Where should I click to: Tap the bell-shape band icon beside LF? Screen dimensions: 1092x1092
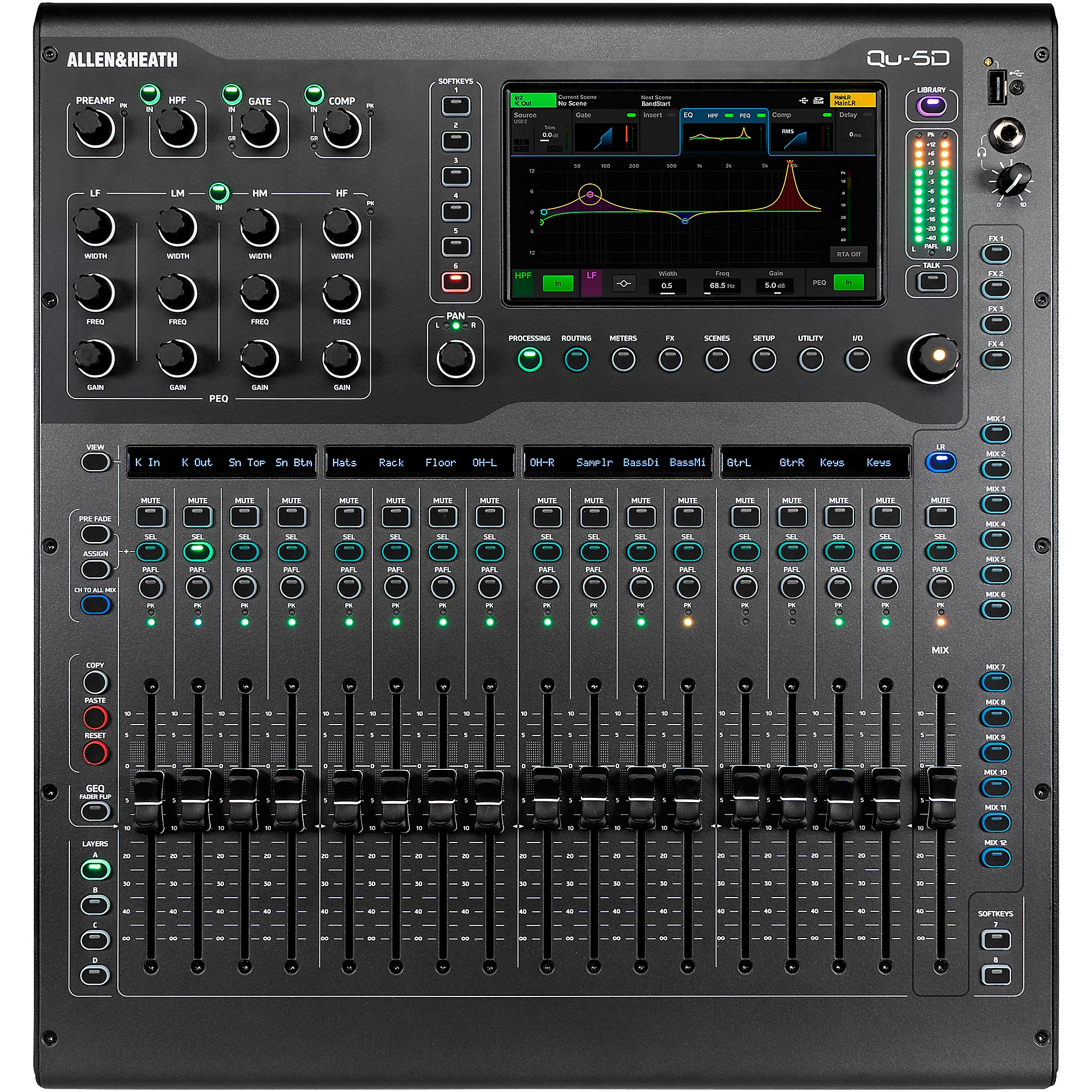(x=625, y=283)
